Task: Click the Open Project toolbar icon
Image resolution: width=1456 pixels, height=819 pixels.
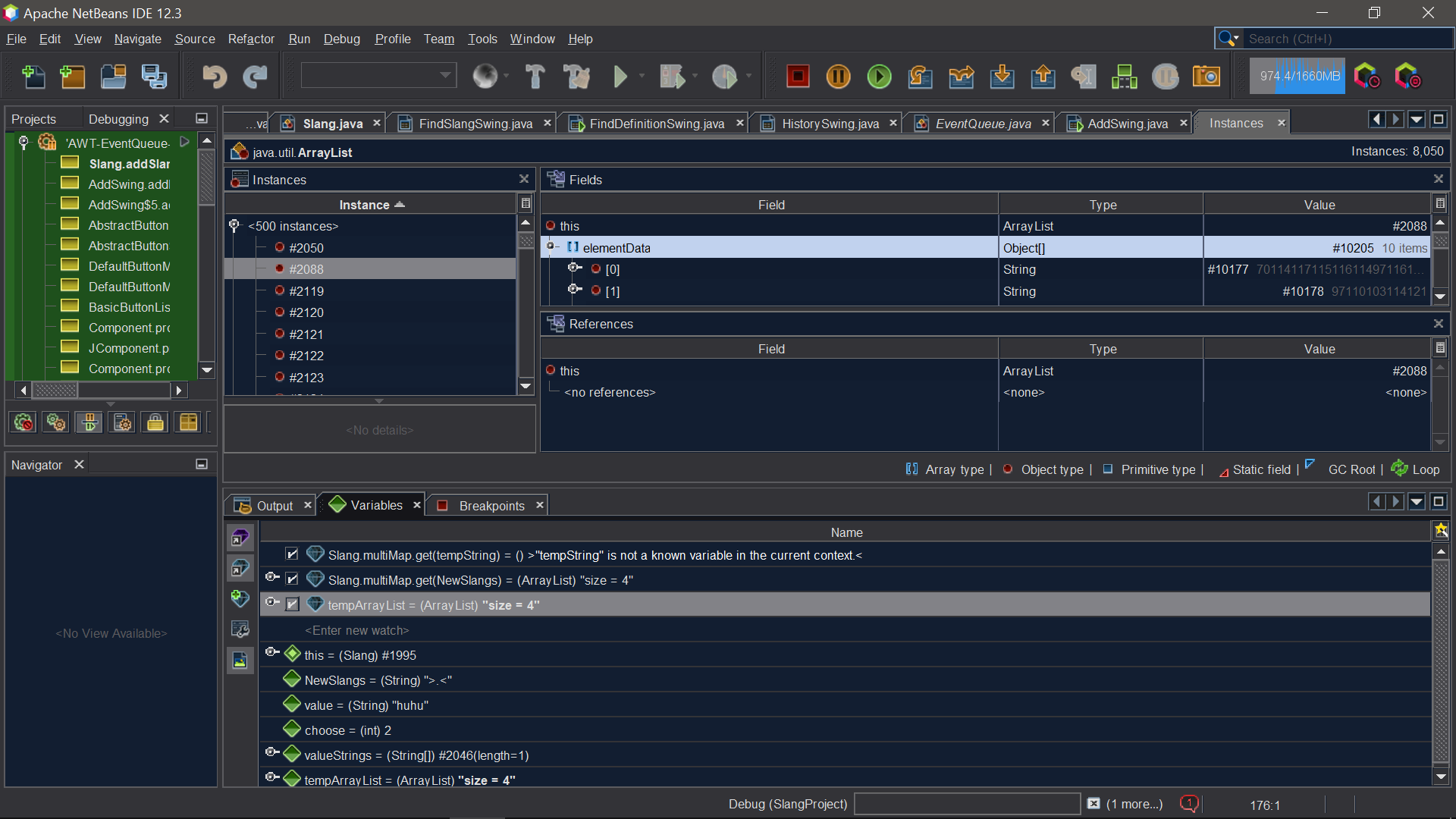Action: (114, 77)
